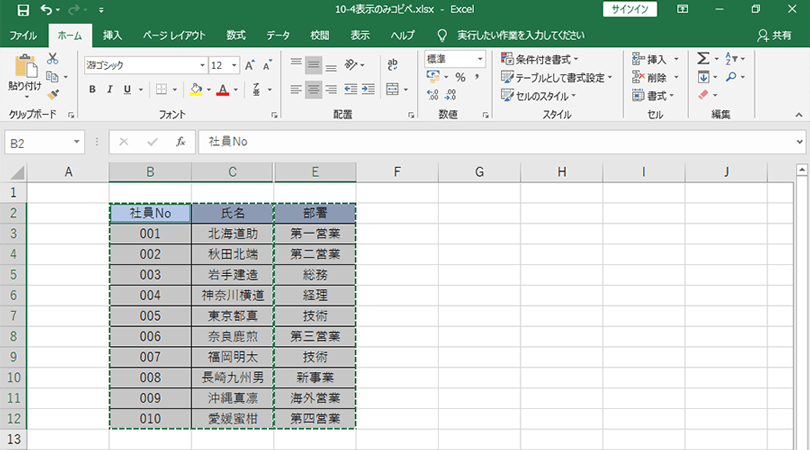Switch to the Page Layout tab
Screen dimensions: 810x450
174,36
